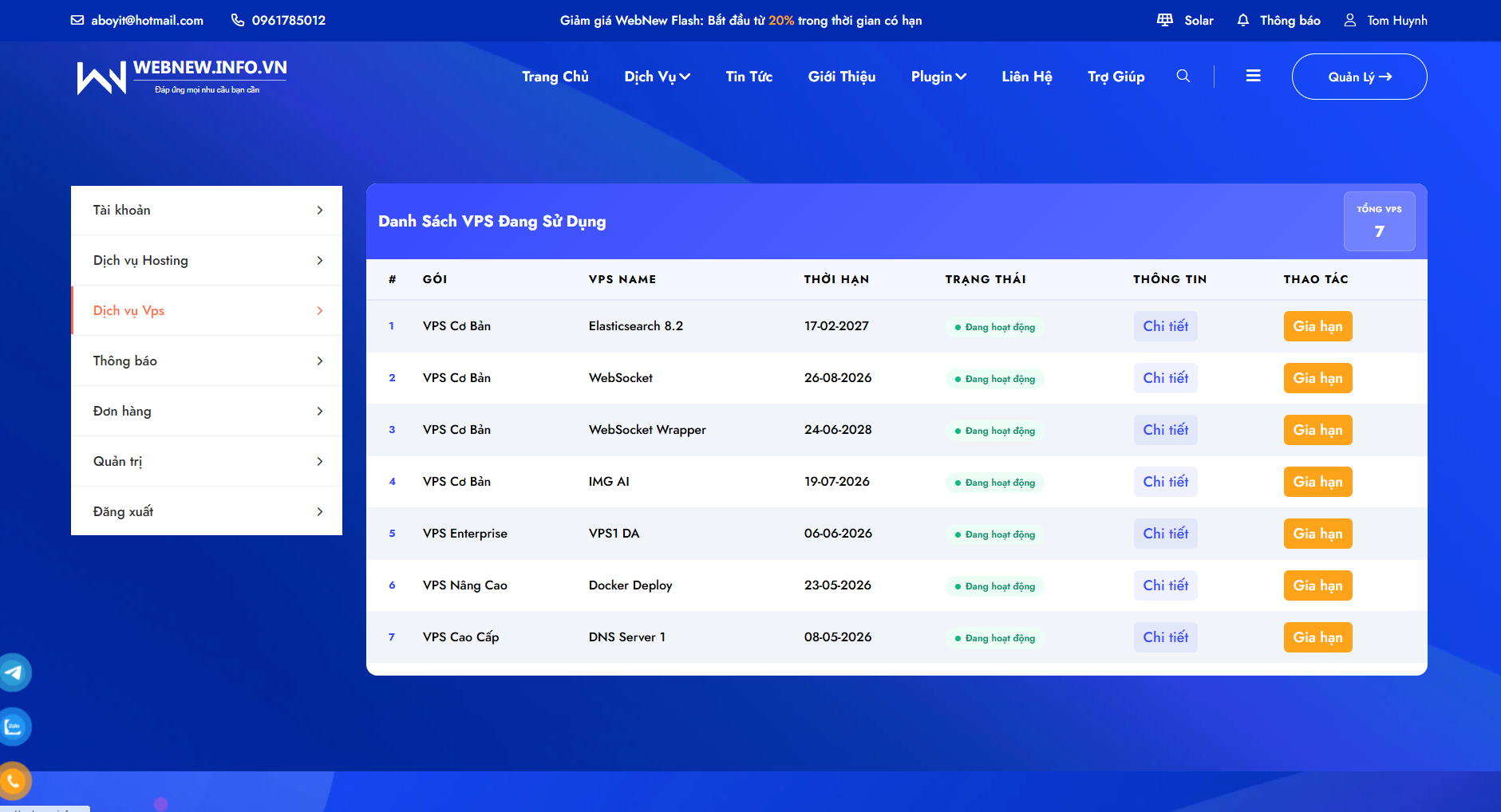Image resolution: width=1501 pixels, height=812 pixels.
Task: Click the user profile icon
Action: [x=1350, y=20]
